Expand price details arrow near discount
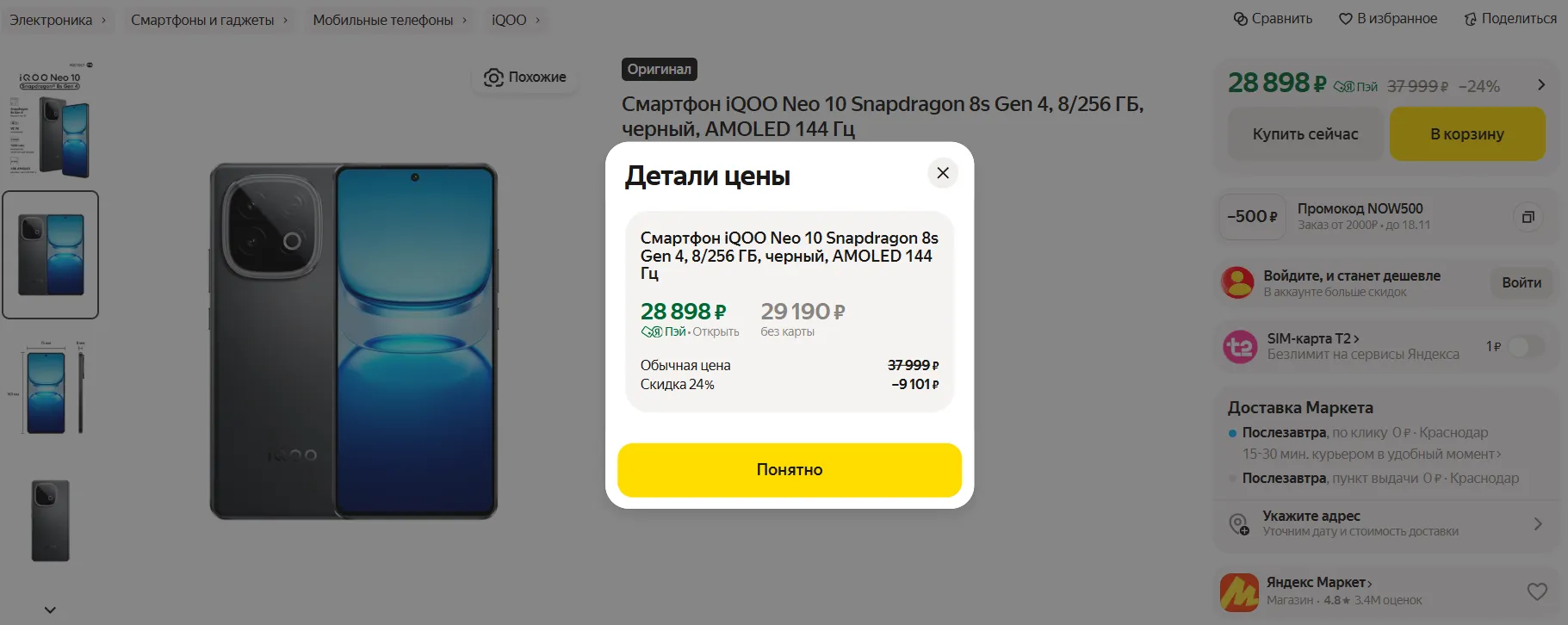Image resolution: width=1568 pixels, height=625 pixels. point(1540,85)
